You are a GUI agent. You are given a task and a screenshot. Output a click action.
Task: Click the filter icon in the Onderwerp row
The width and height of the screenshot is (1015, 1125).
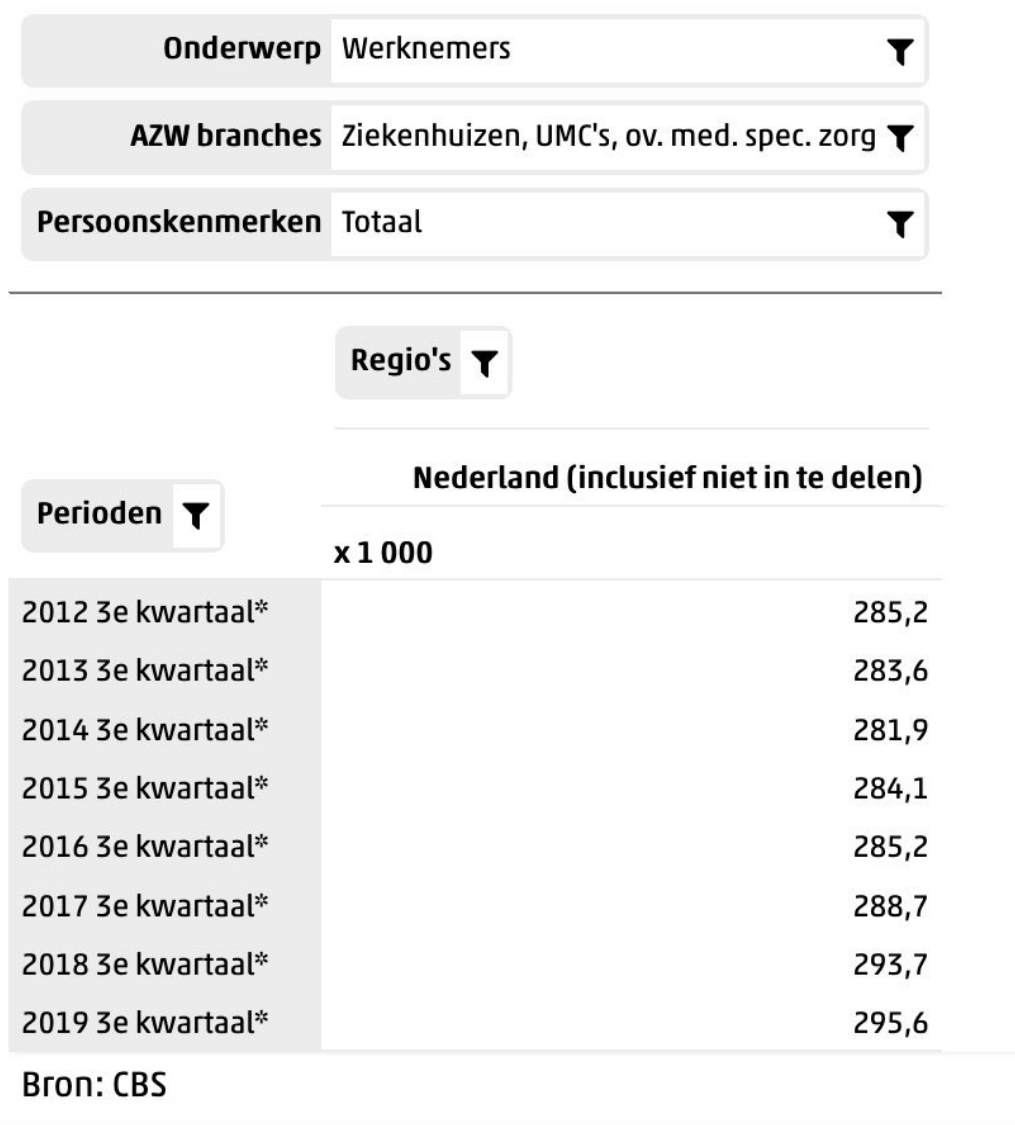[x=900, y=52]
